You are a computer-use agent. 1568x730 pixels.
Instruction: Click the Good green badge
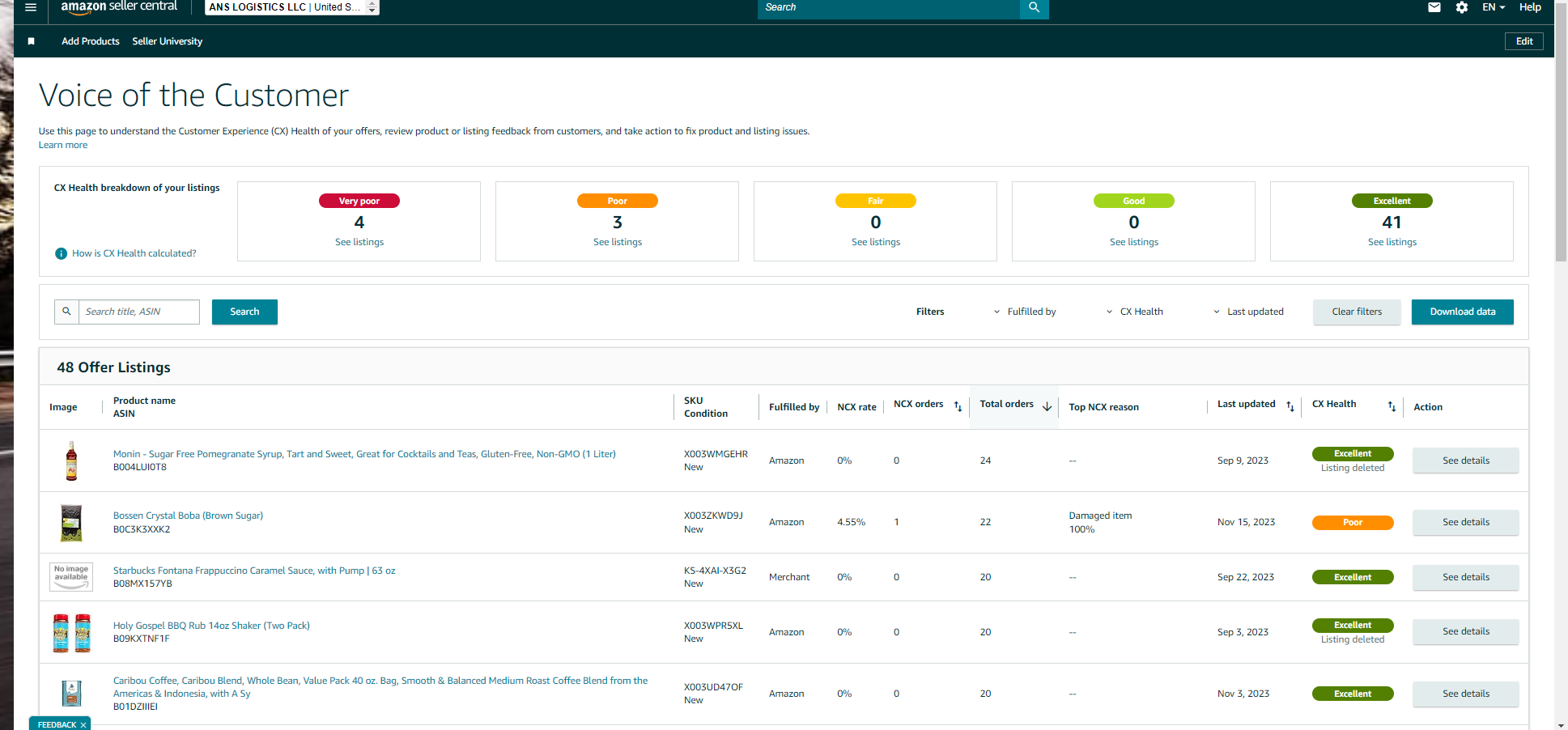(1134, 201)
